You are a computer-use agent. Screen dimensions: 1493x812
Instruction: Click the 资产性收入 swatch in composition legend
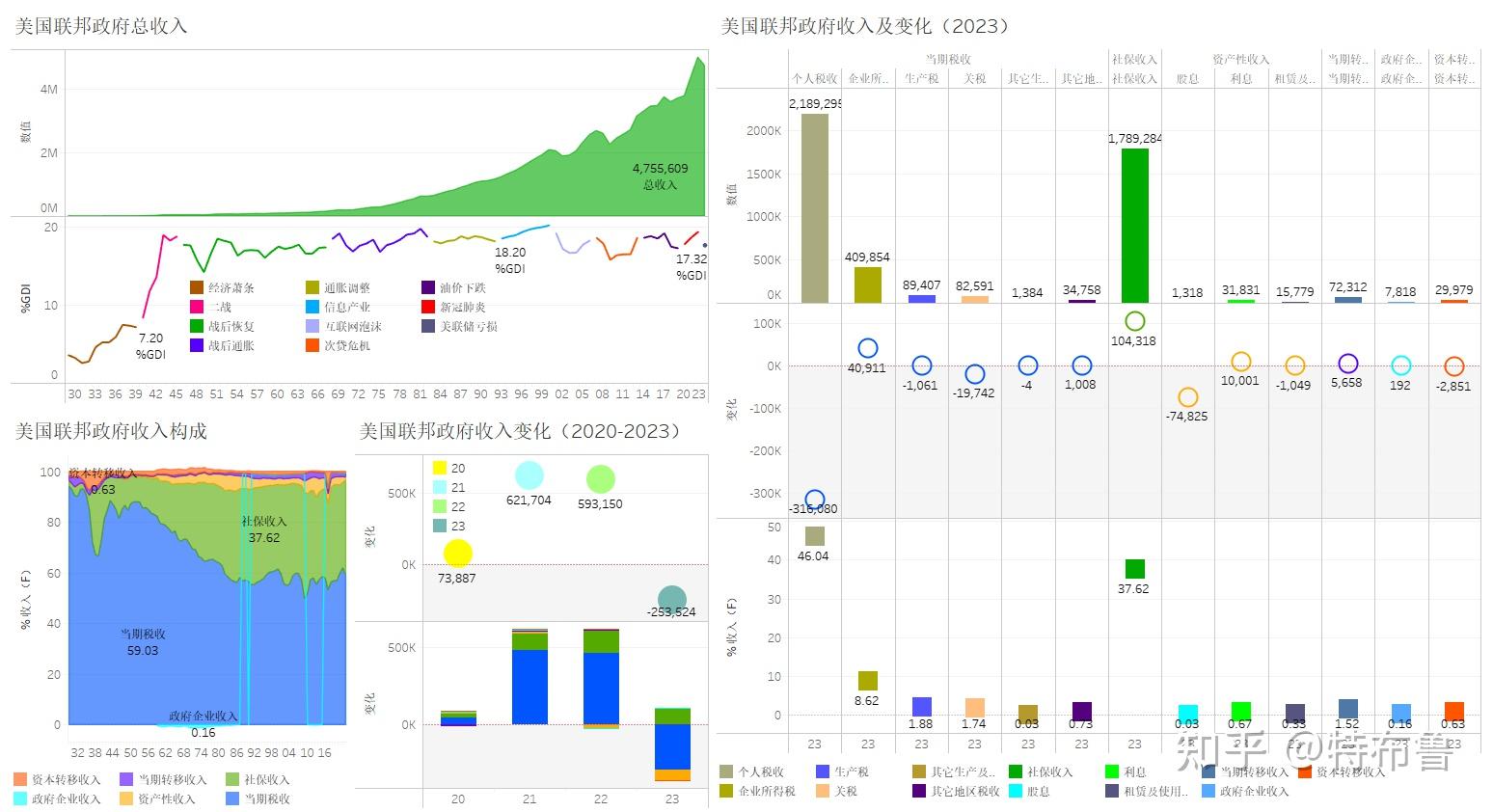coord(126,798)
